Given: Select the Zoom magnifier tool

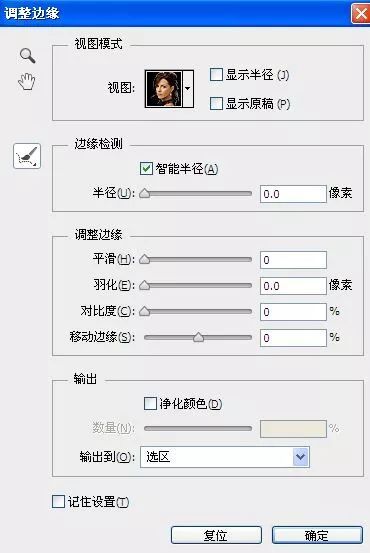Looking at the screenshot, I should [28, 56].
